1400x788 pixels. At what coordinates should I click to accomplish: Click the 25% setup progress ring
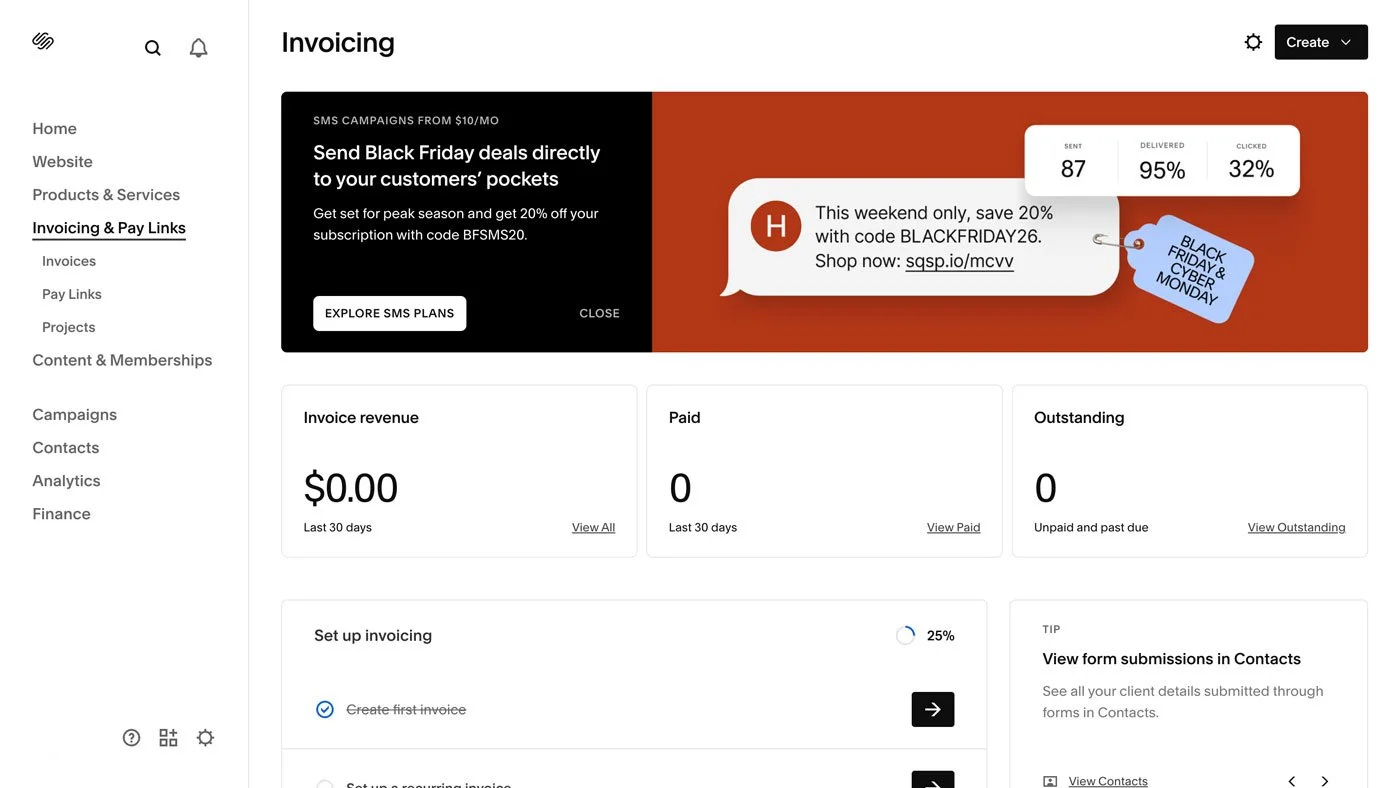[905, 635]
